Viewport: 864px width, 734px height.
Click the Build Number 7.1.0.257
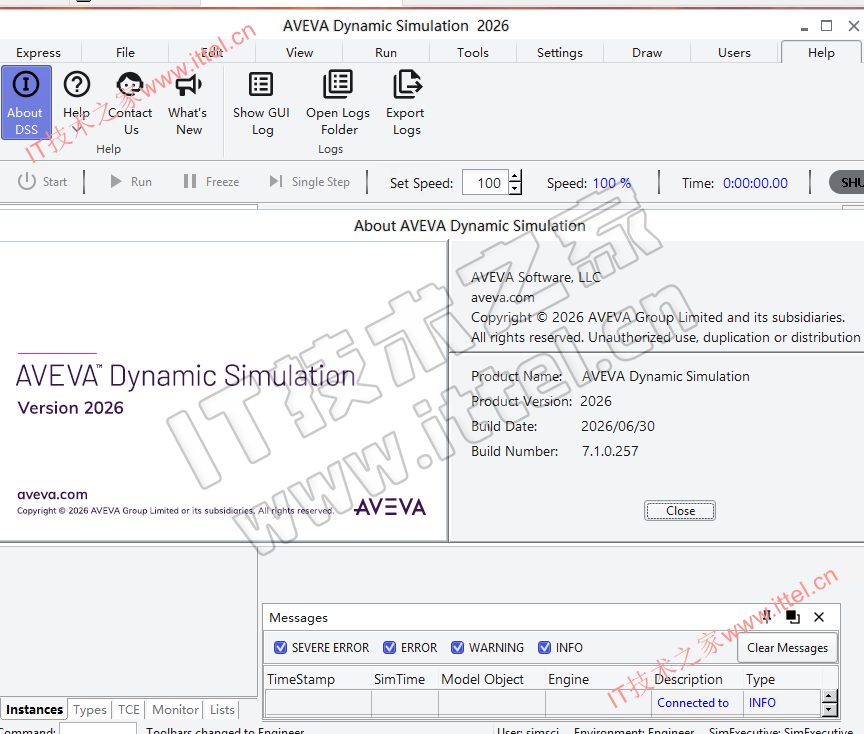point(610,451)
